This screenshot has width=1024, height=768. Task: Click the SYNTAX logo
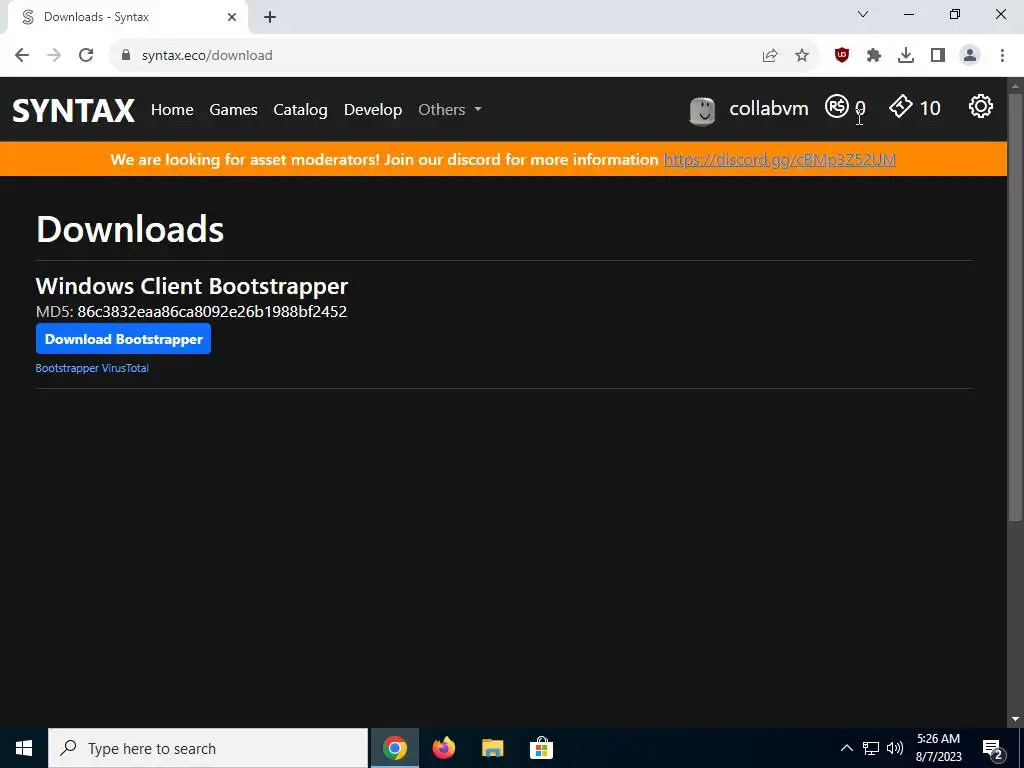coord(74,110)
